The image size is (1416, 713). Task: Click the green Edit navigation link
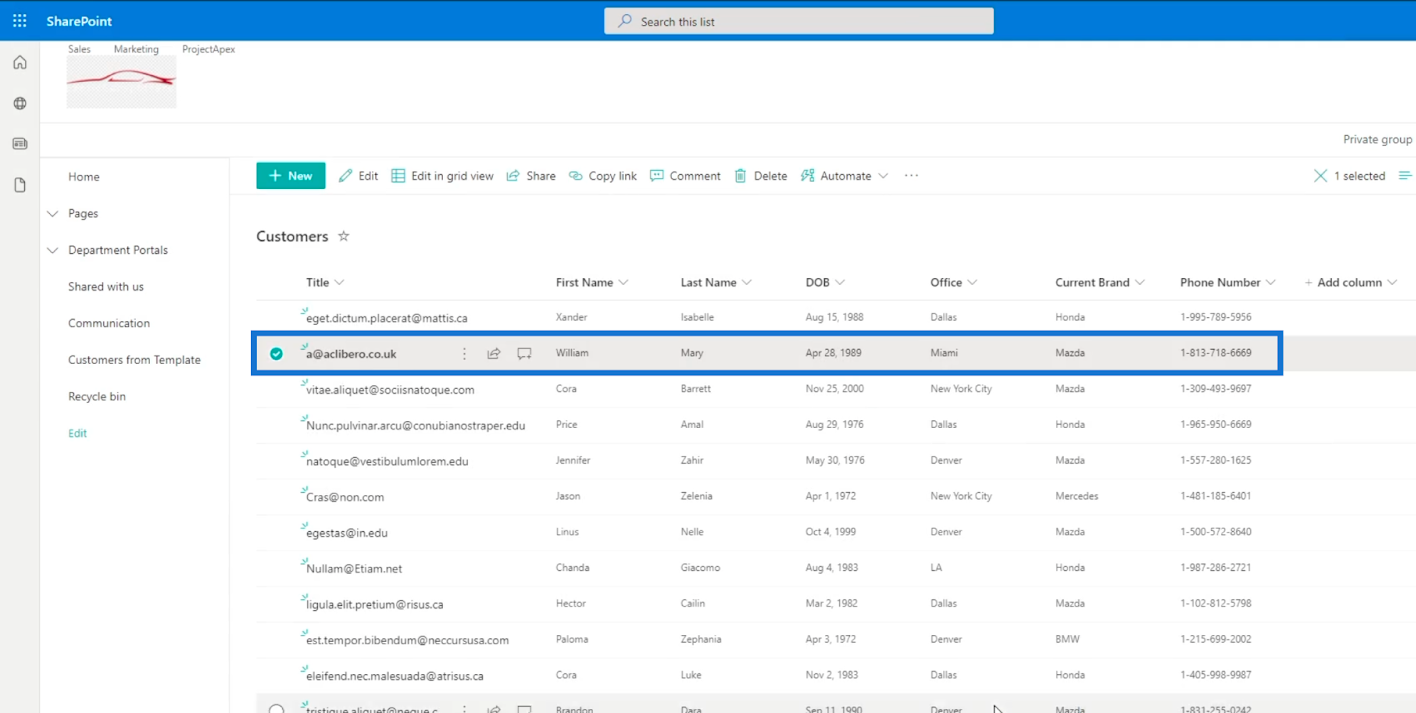tap(78, 434)
